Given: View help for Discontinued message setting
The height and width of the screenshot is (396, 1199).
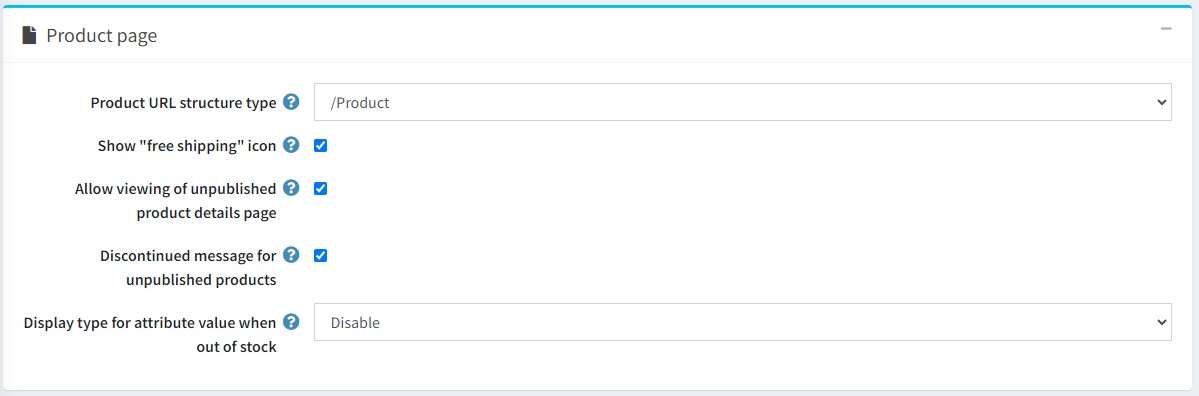Looking at the screenshot, I should [291, 254].
